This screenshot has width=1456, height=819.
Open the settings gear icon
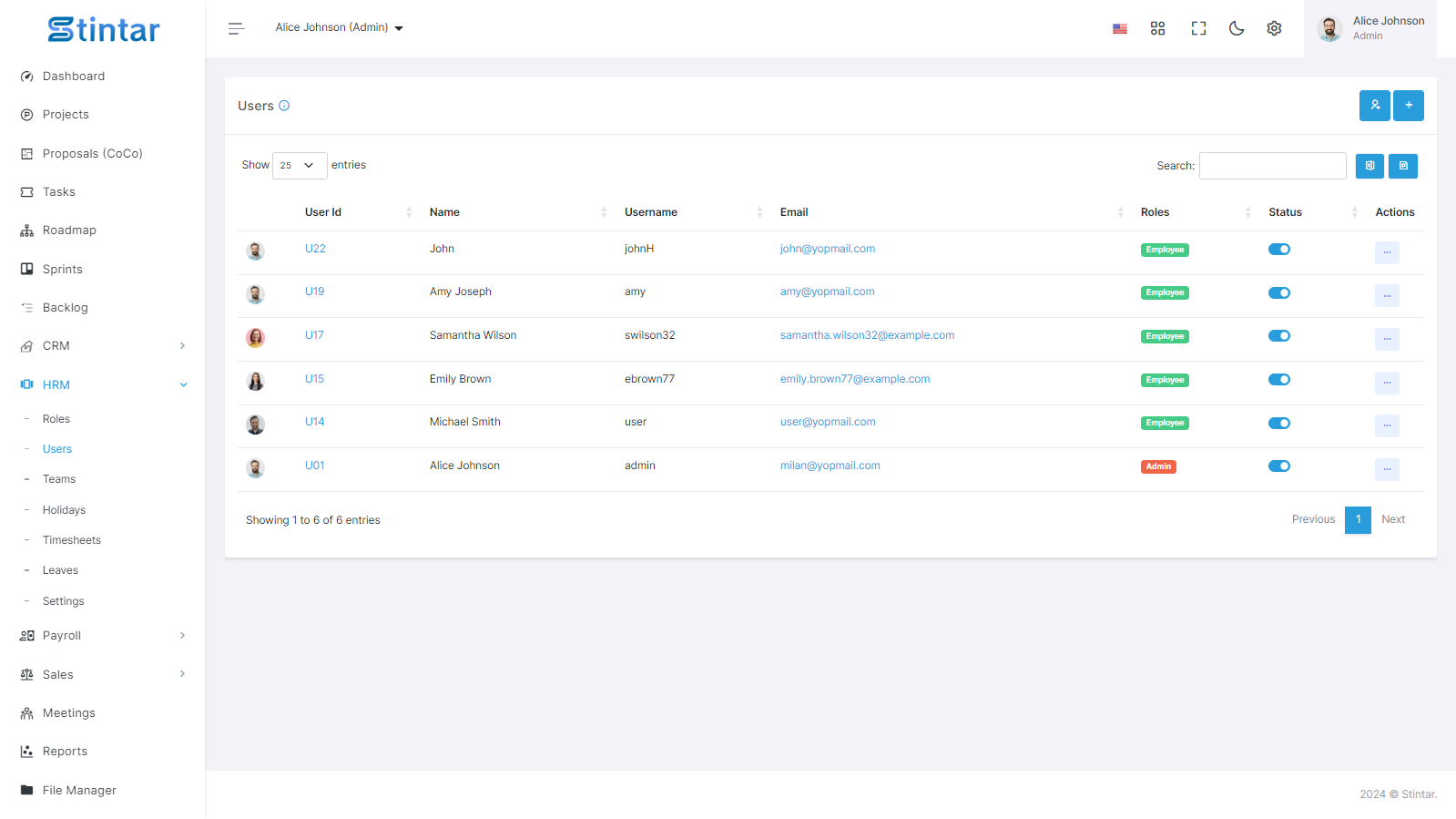coord(1274,28)
